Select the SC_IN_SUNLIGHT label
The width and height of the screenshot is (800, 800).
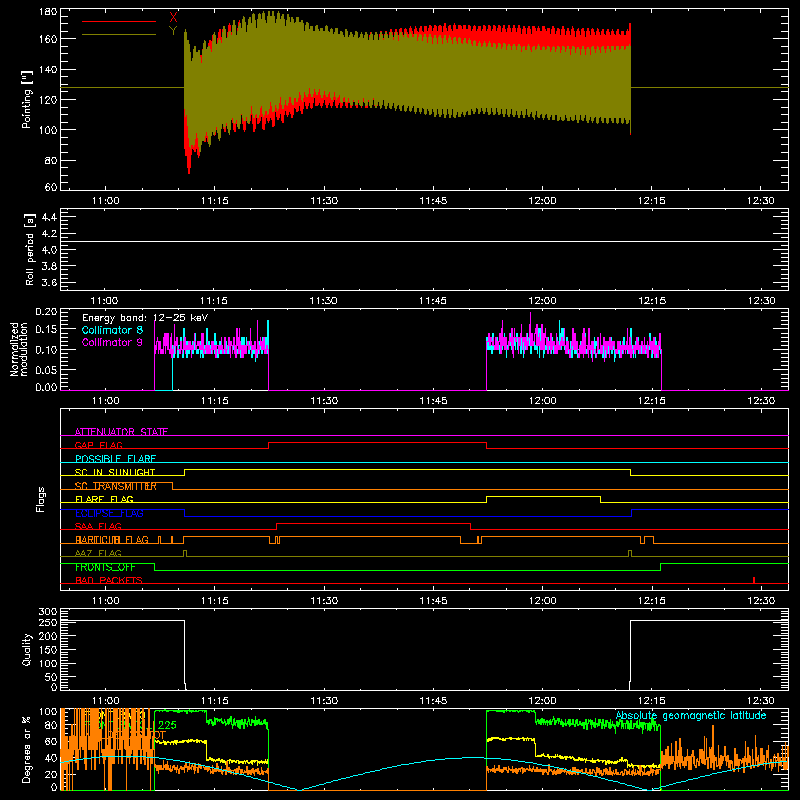coord(115,472)
